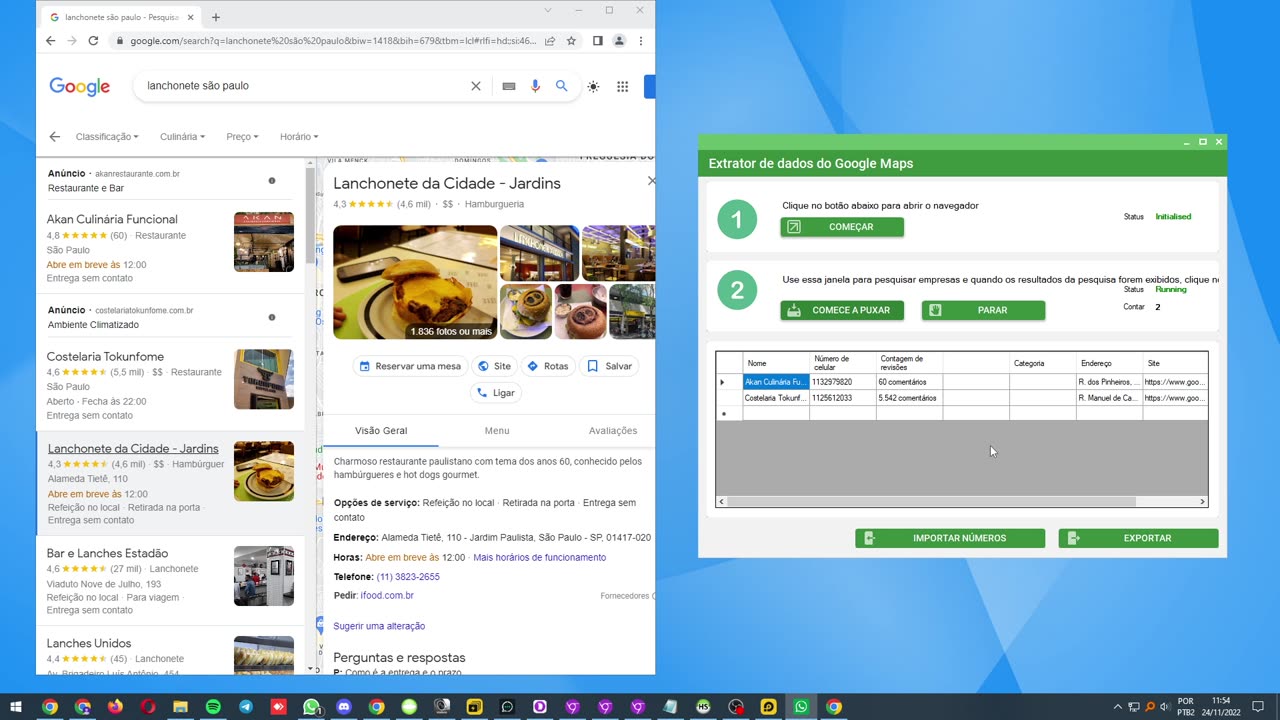Select the browser address bar URL
1280x720 pixels.
(333, 41)
